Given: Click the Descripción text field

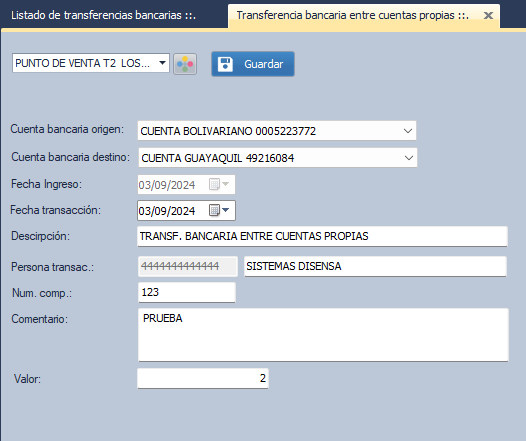Looking at the screenshot, I should tap(322, 236).
